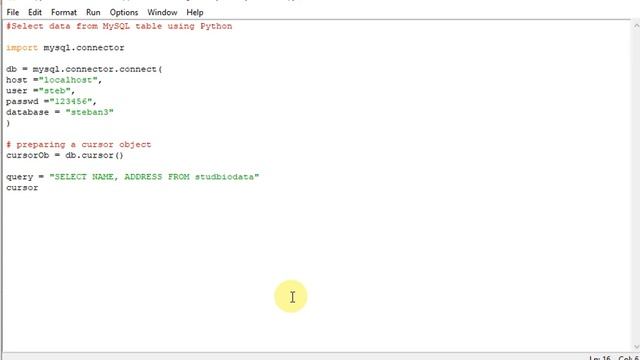
Task: Open the Options menu
Action: point(124,12)
